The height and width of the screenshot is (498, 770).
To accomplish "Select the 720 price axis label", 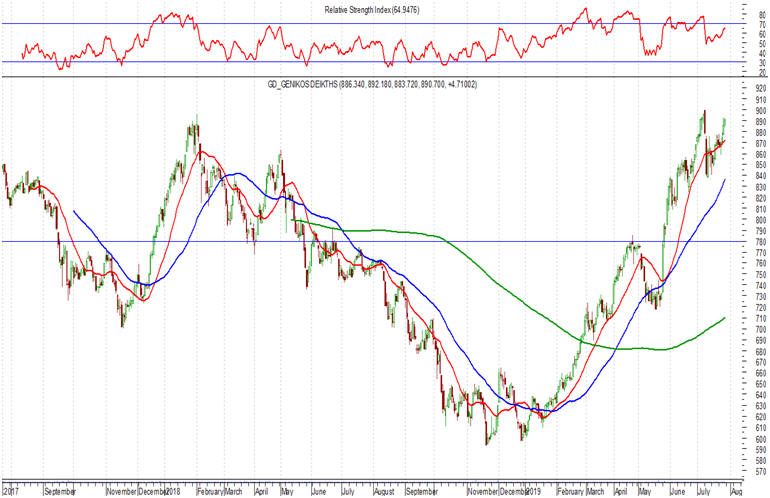I will click(x=761, y=307).
